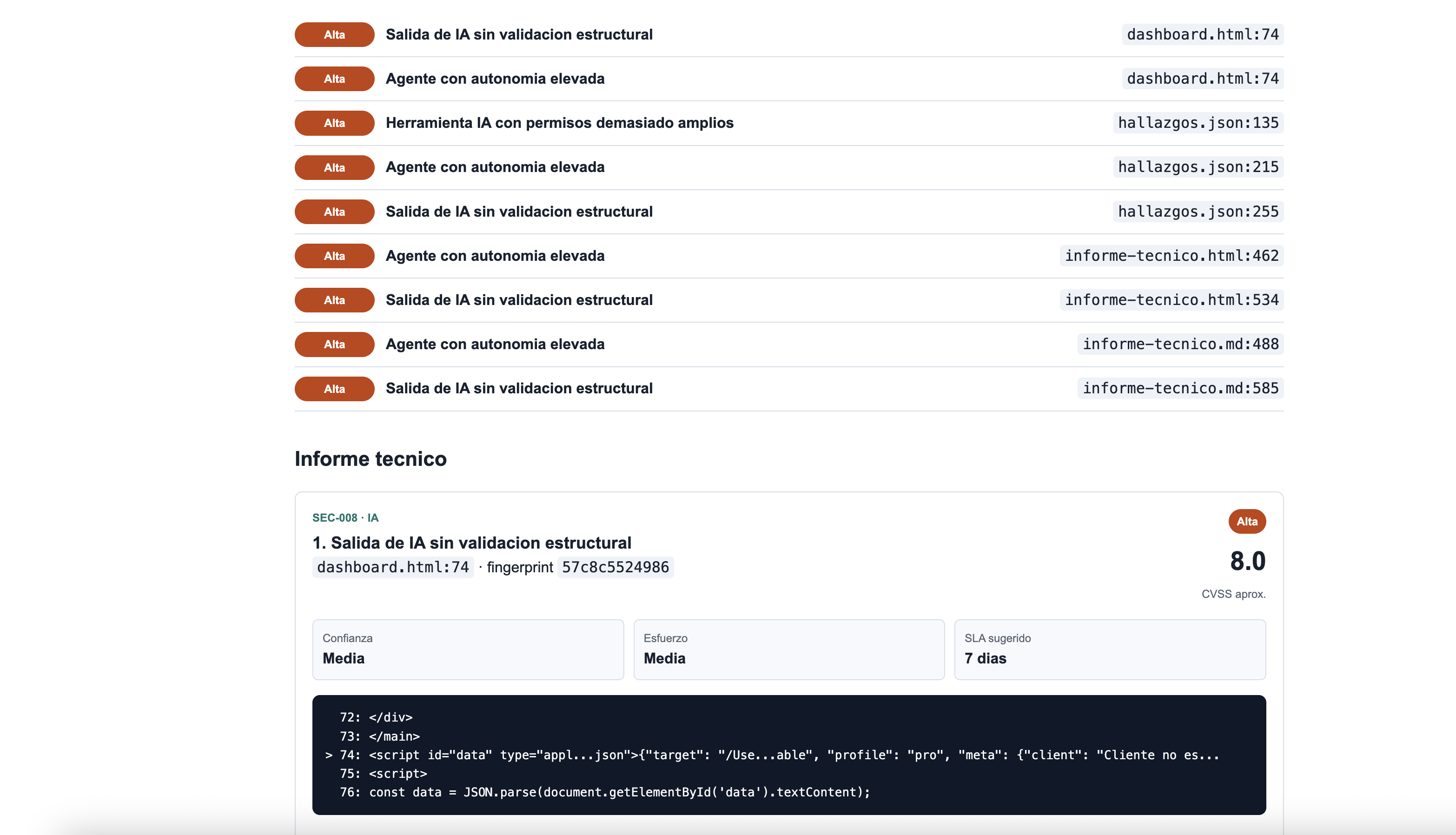This screenshot has width=1456, height=835.
Task: Click the informe-tecnico.md:585 file reference
Action: pyautogui.click(x=1180, y=388)
